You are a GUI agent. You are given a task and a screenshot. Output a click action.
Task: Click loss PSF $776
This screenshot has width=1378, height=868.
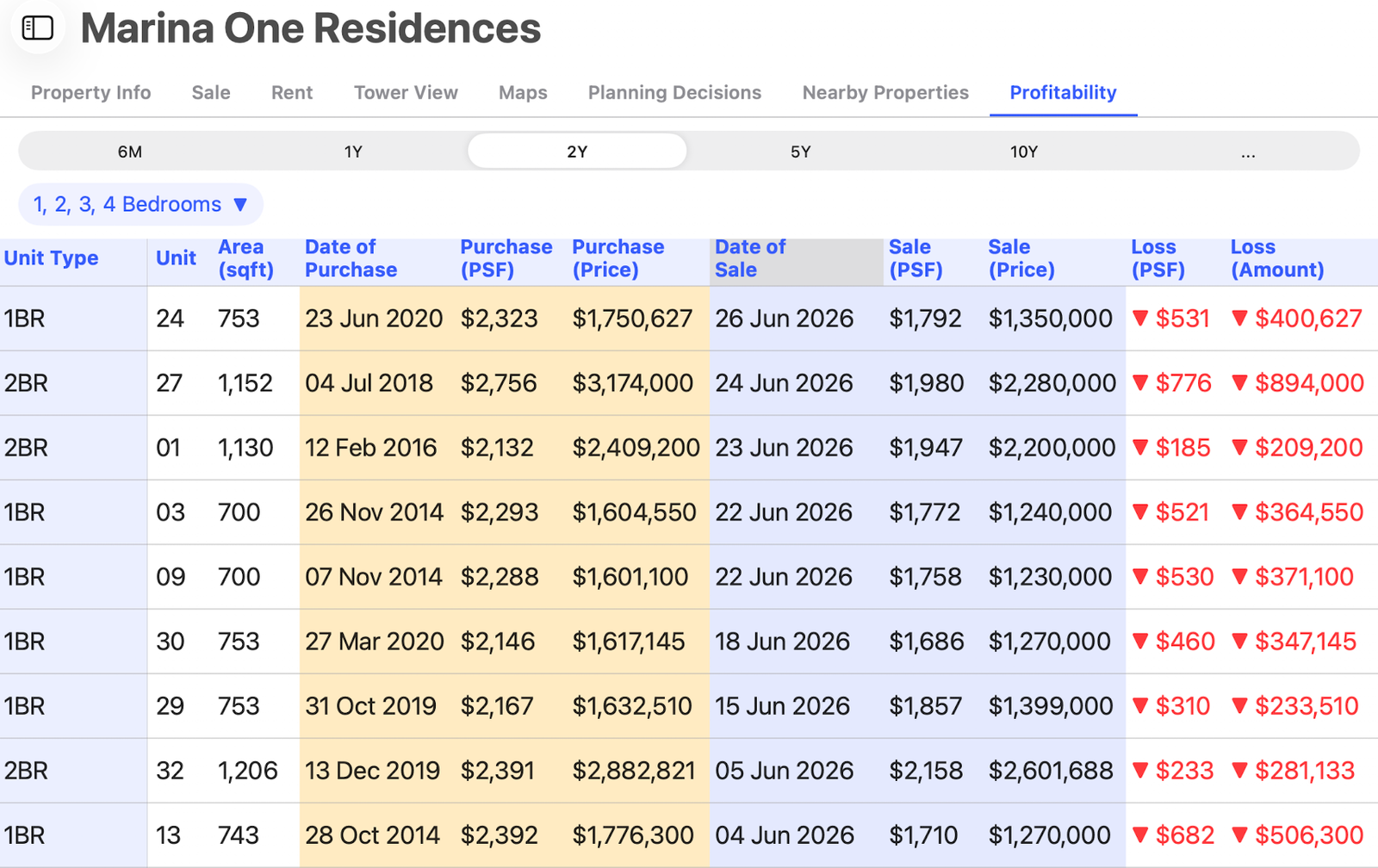tap(1172, 383)
